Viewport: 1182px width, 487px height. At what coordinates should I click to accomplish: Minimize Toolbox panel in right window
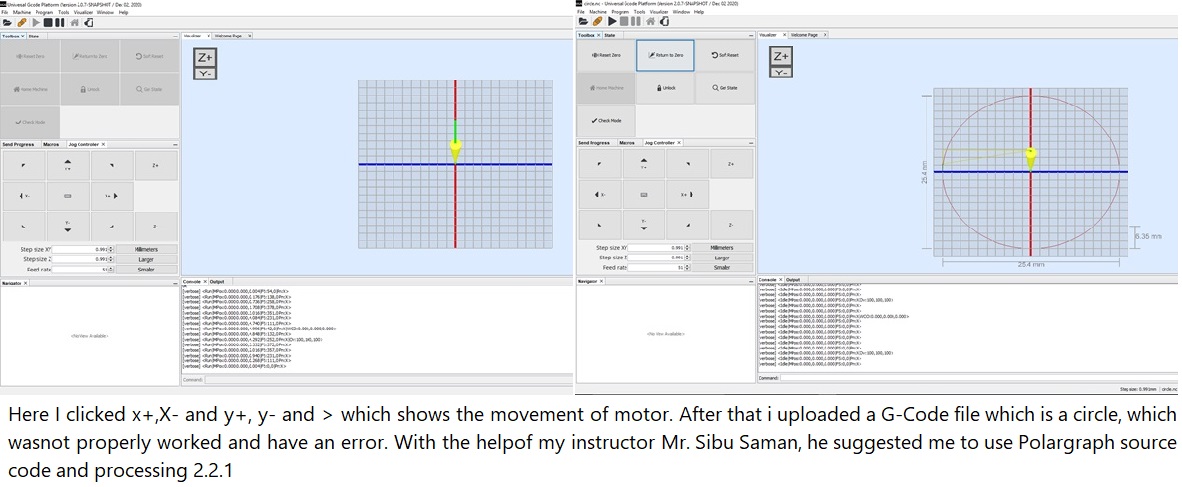click(751, 35)
